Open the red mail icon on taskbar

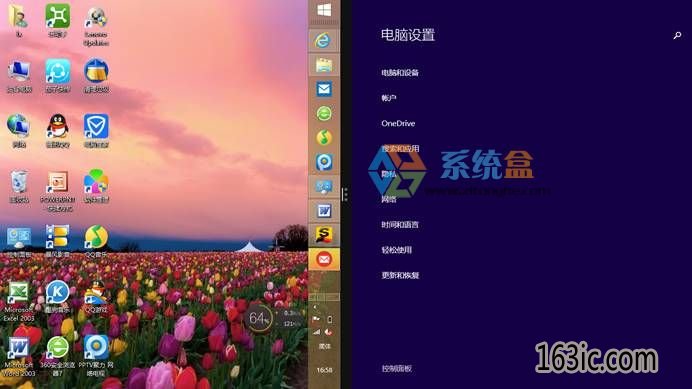coord(324,259)
